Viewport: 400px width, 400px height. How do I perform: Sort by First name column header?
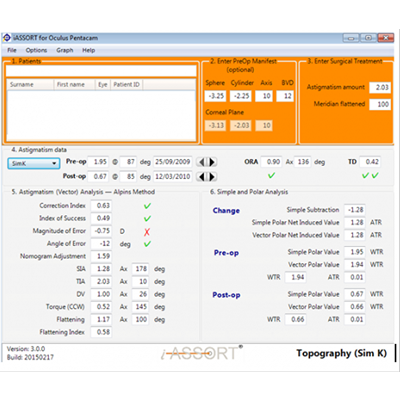pos(75,84)
